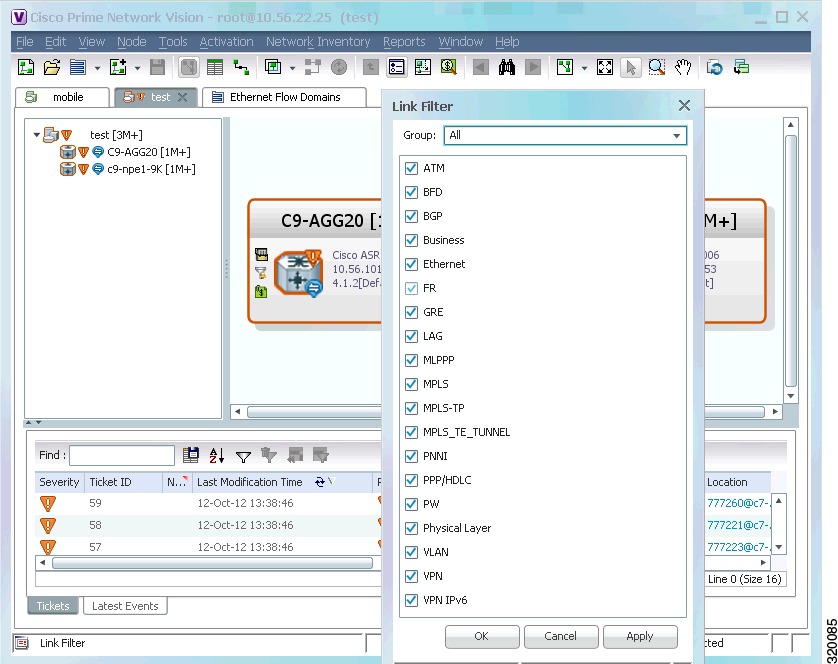Click the severity icon for ticket 59
Image resolution: width=838 pixels, height=664 pixels.
pos(48,503)
